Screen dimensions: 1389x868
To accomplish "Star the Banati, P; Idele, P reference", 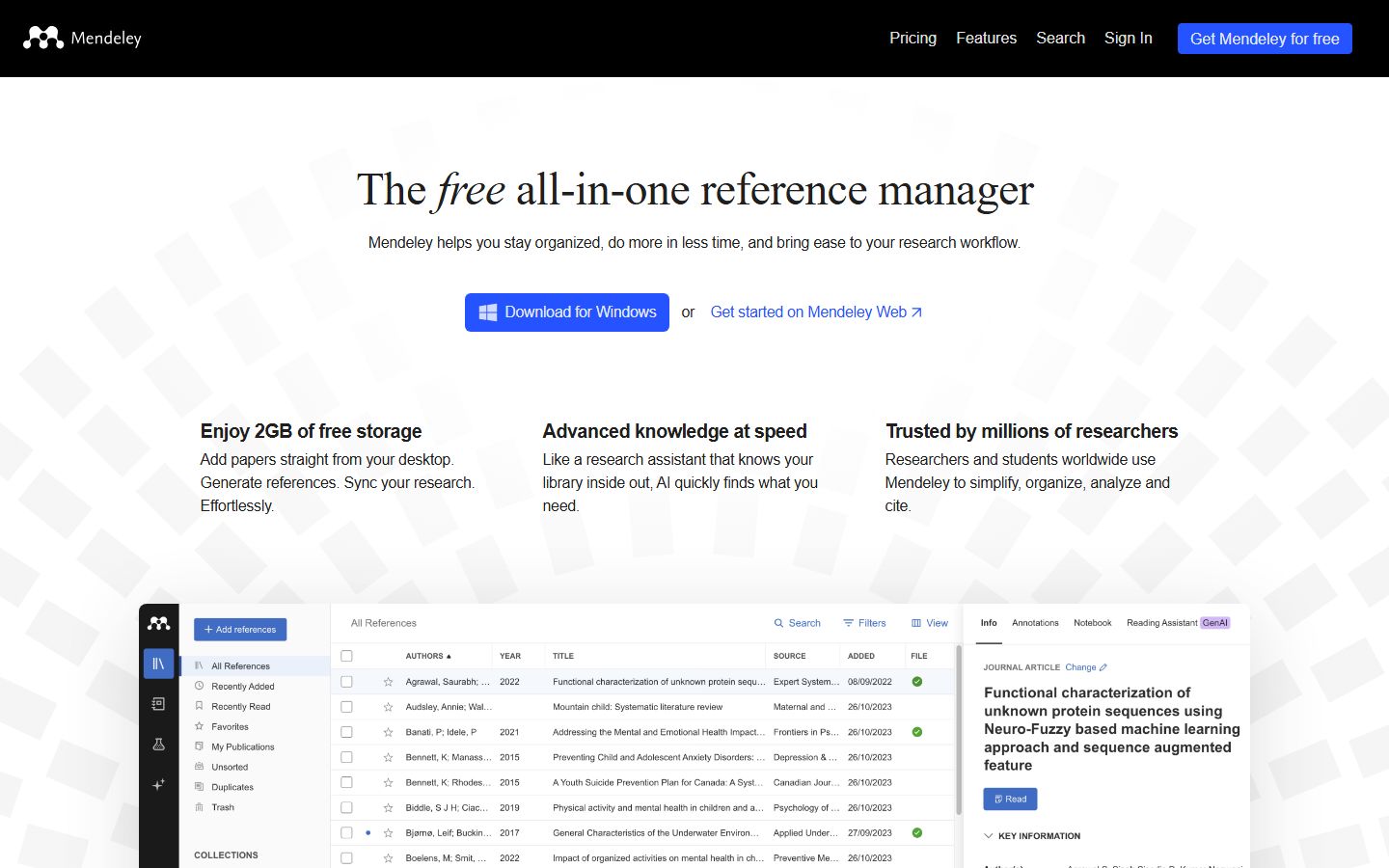I will 388,732.
